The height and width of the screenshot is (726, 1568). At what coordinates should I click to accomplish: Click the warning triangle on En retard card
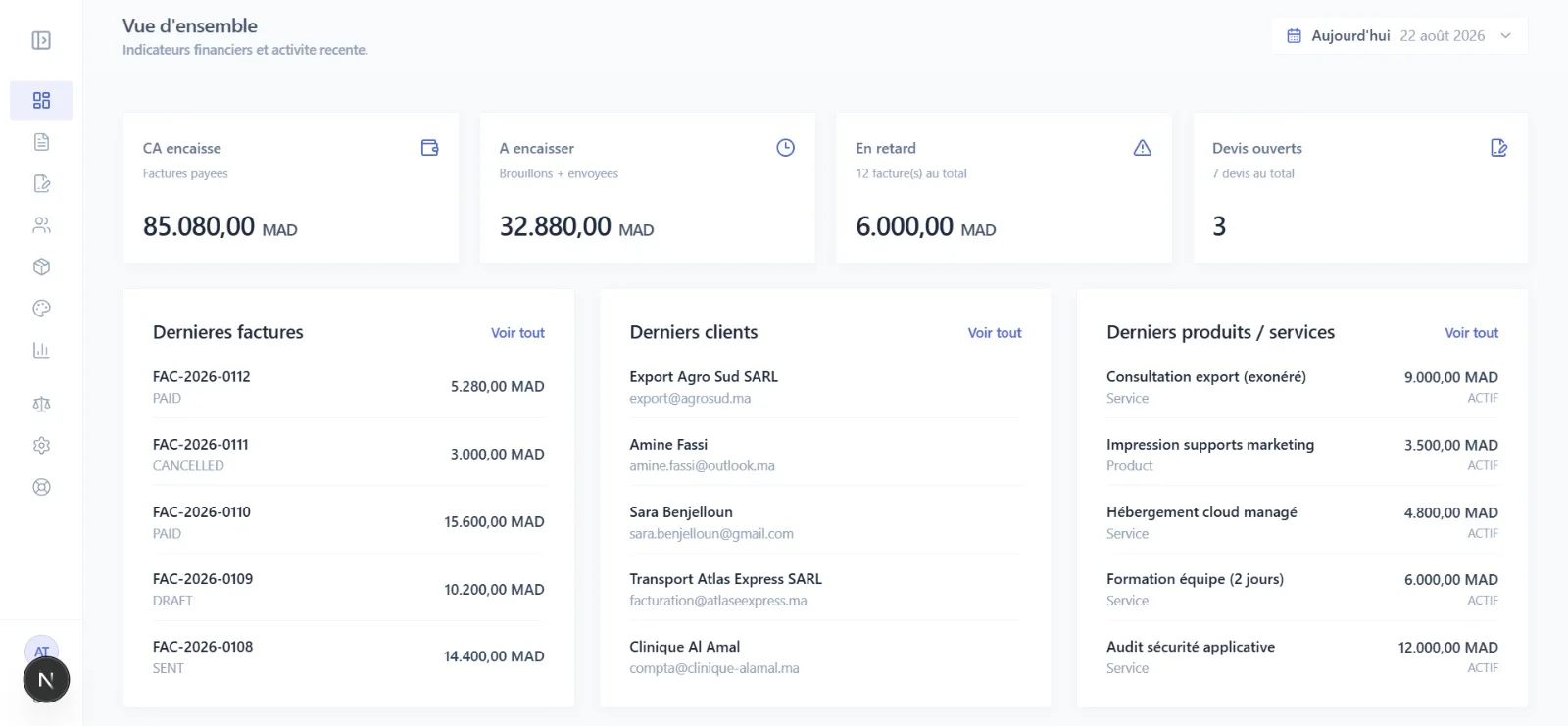pyautogui.click(x=1143, y=148)
